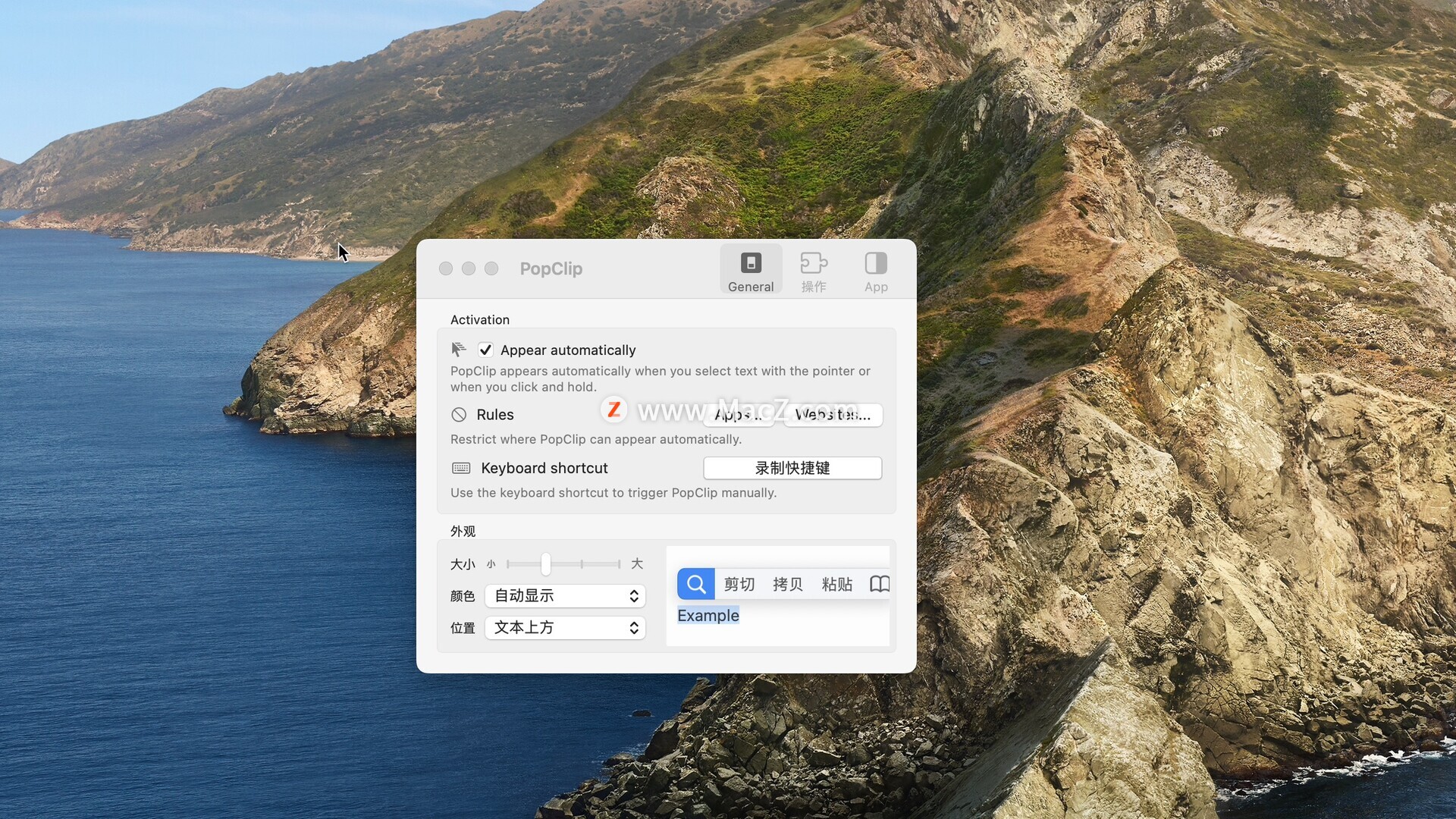This screenshot has height=819, width=1456.
Task: Click the 外观 section heading
Action: point(463,531)
